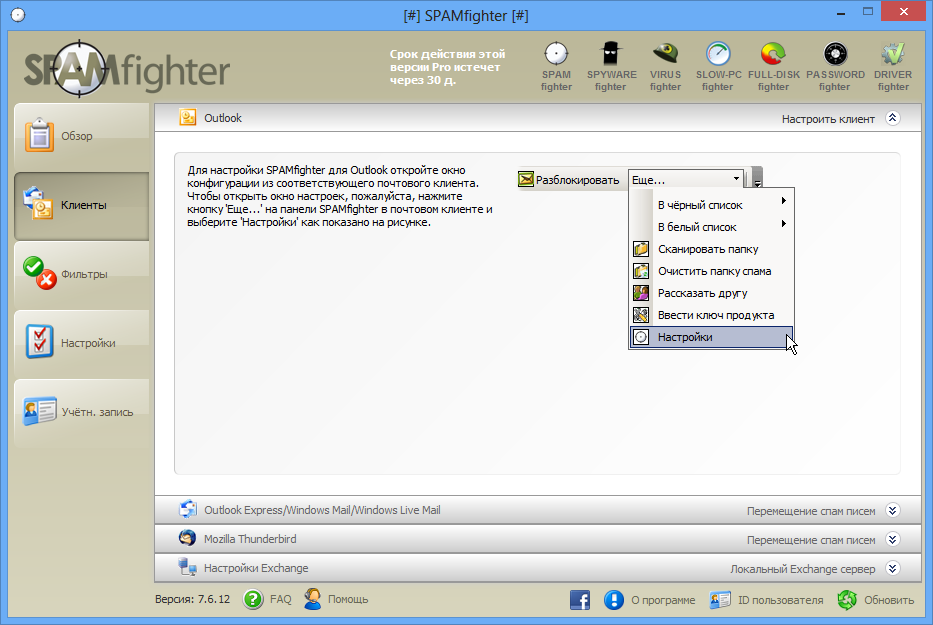Open Помощь help link
This screenshot has width=933, height=625.
[348, 599]
